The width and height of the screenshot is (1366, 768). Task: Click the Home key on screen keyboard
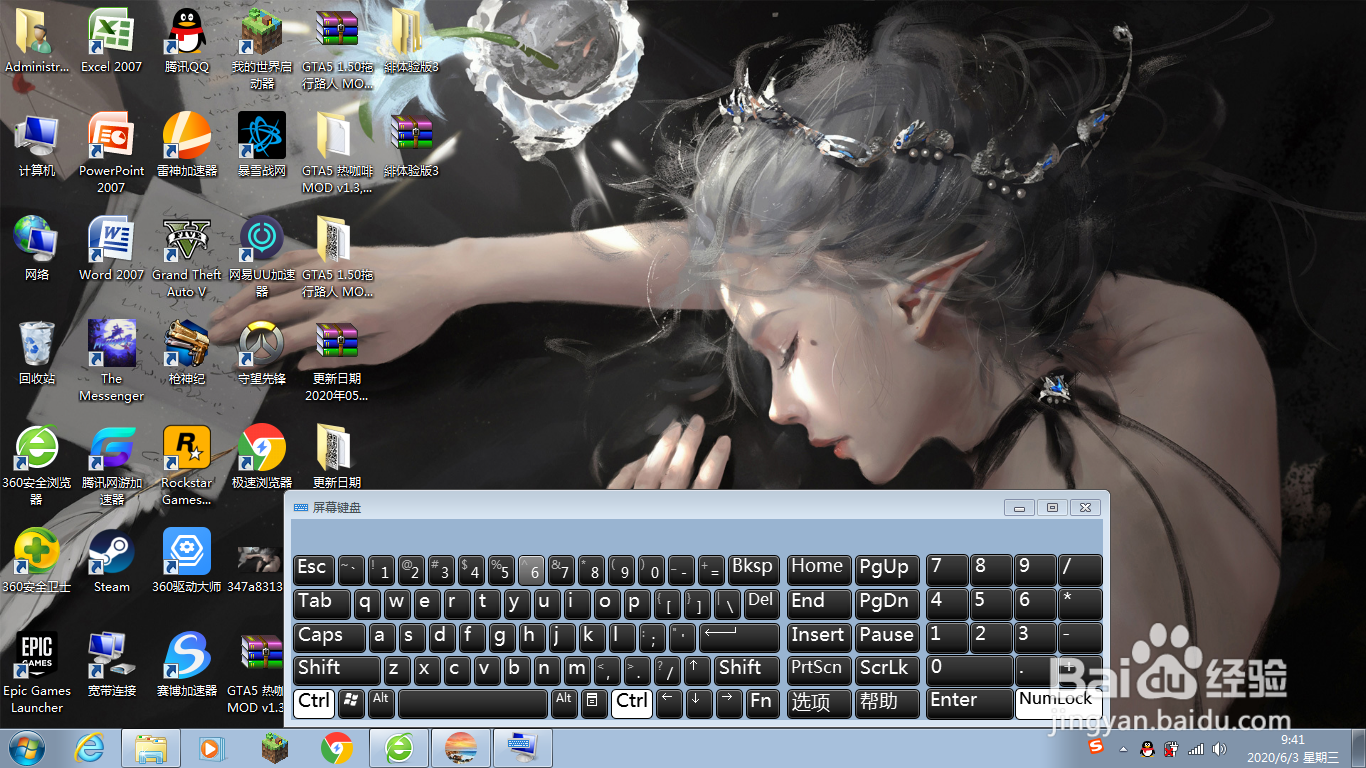(x=819, y=570)
